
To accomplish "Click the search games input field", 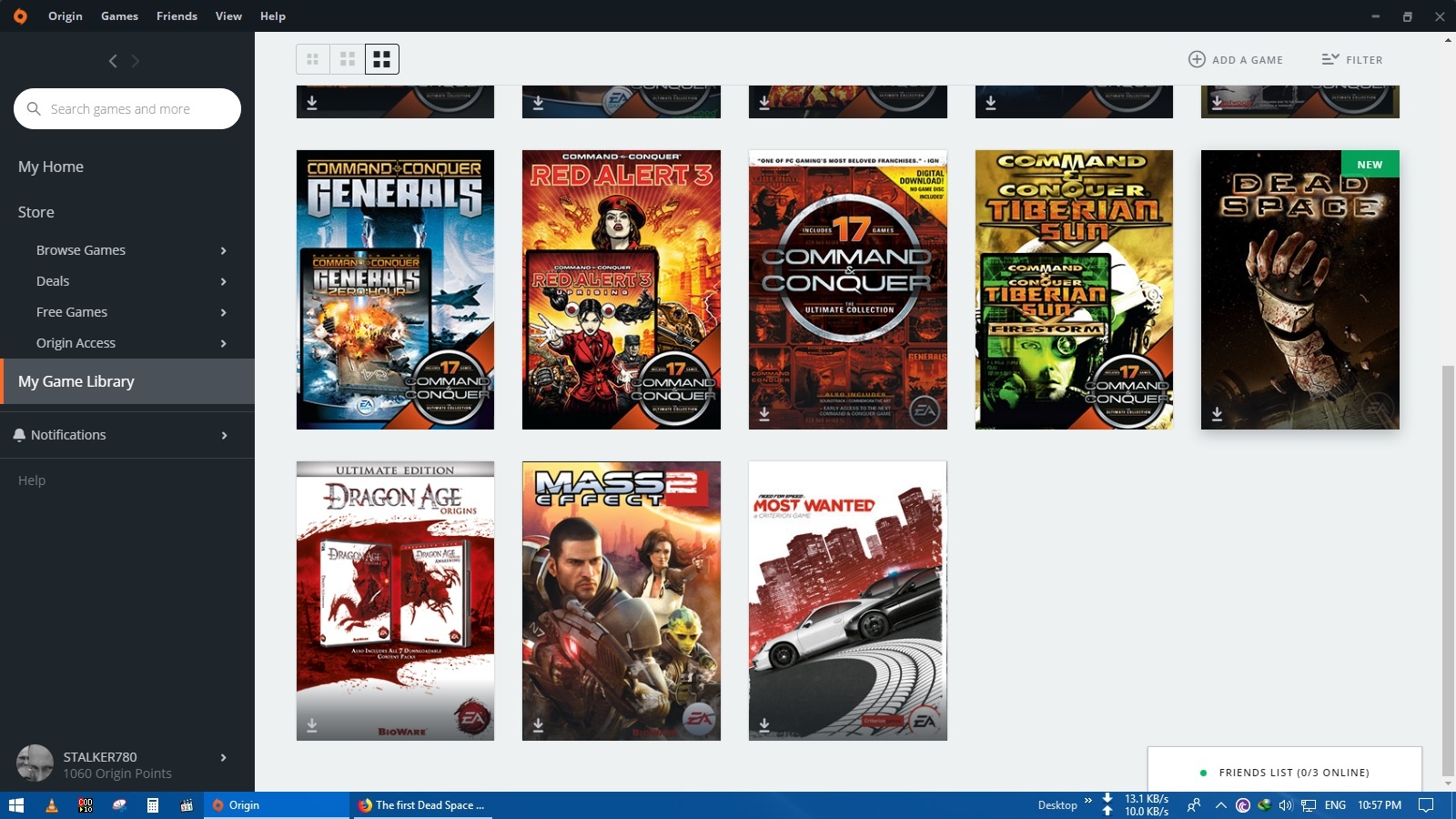I will click(136, 109).
